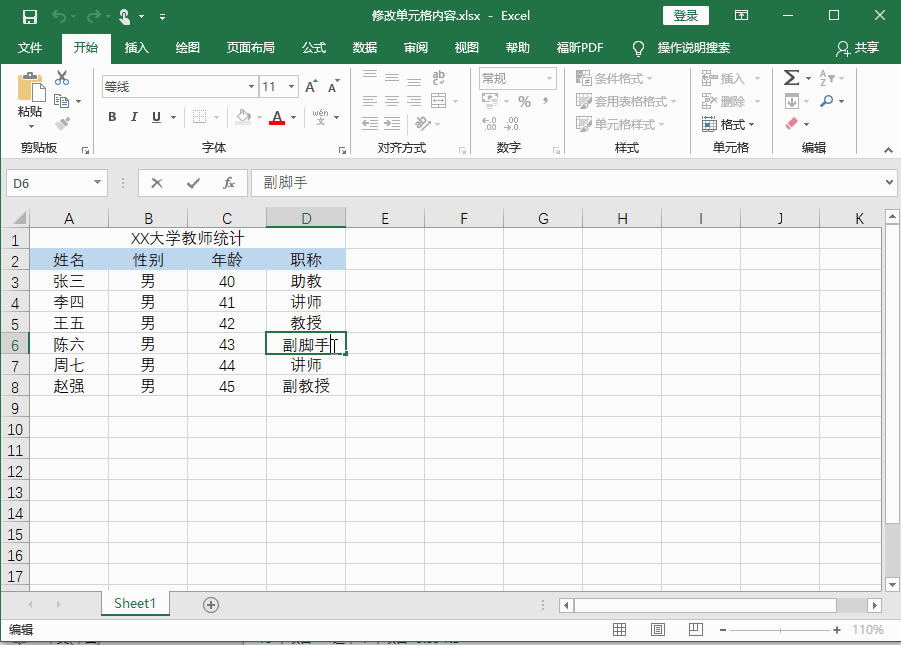901x645 pixels.
Task: Confirm cell entry with the checkmark icon
Action: [192, 183]
